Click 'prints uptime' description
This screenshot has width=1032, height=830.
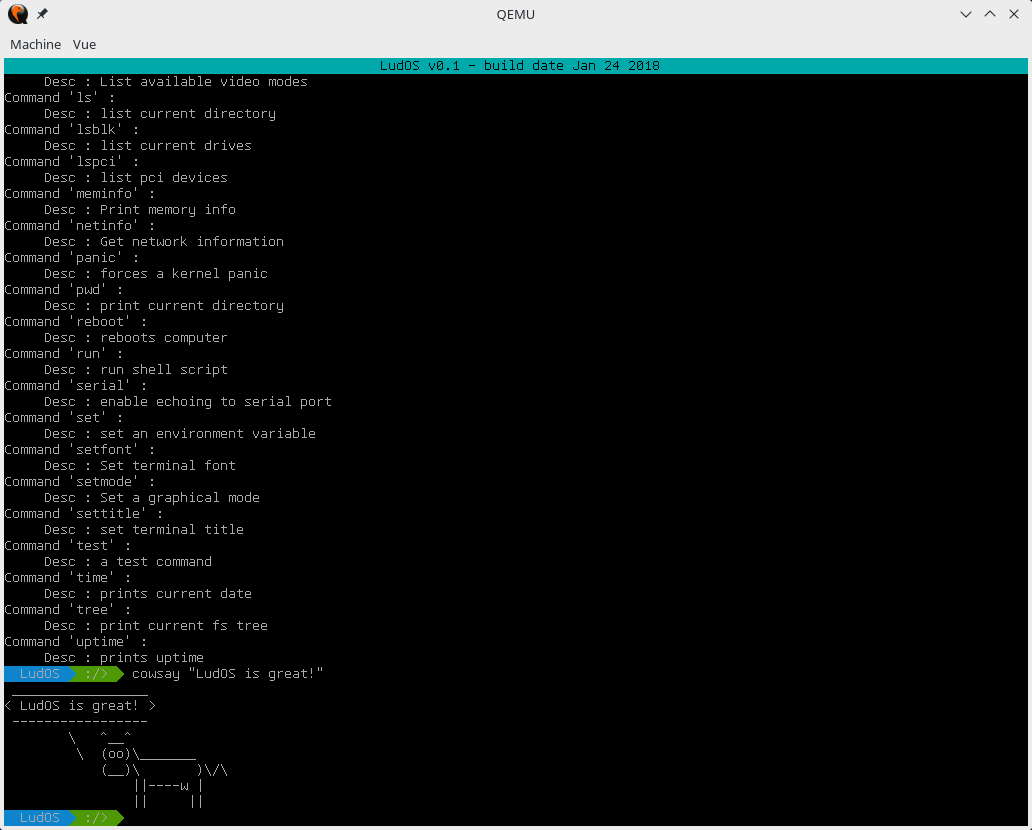(x=152, y=658)
